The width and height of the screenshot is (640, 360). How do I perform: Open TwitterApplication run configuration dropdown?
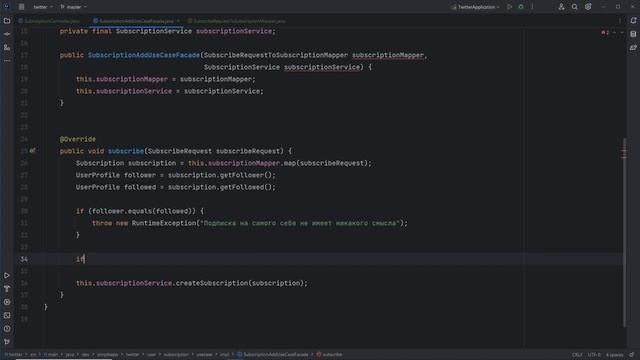point(475,7)
